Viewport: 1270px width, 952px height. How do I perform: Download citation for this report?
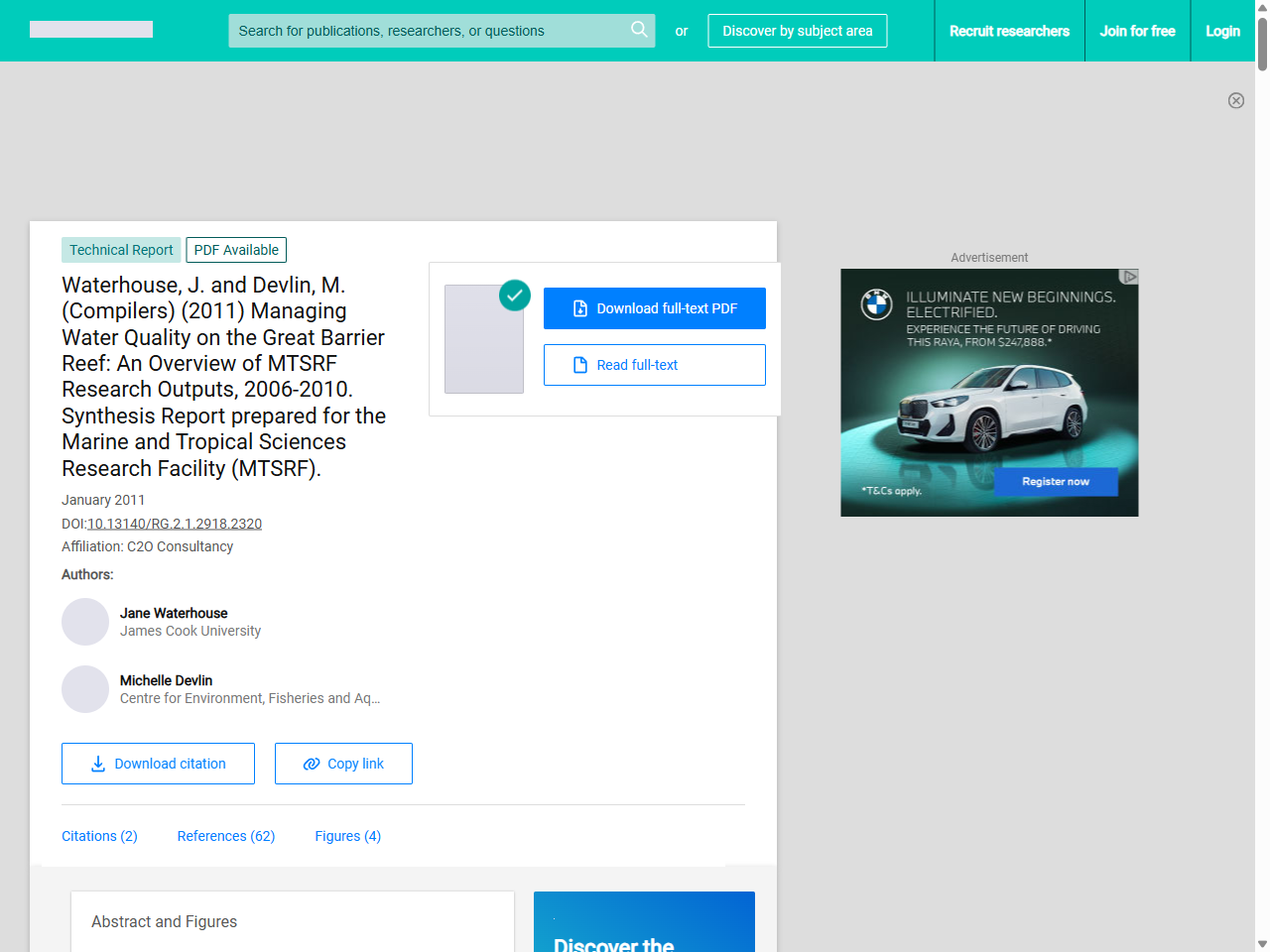(158, 764)
